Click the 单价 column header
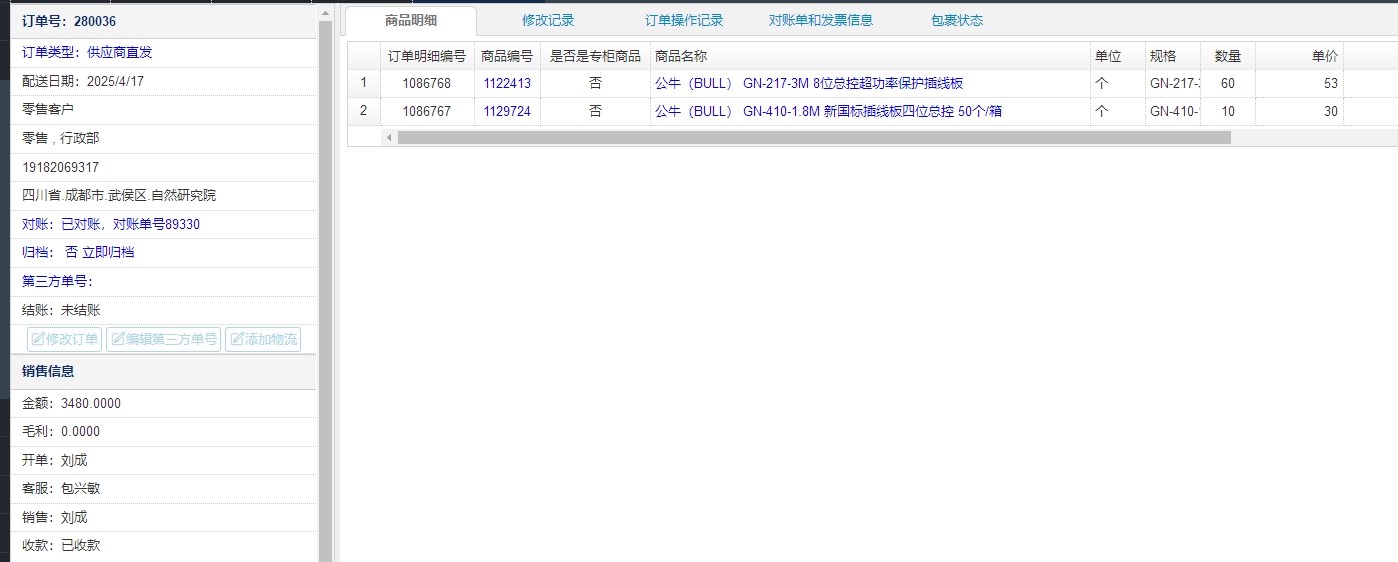Viewport: 1398px width, 562px height. (1299, 57)
